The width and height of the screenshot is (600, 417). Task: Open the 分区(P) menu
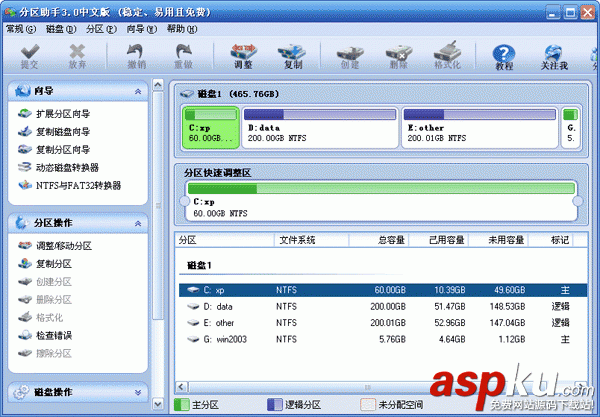101,29
